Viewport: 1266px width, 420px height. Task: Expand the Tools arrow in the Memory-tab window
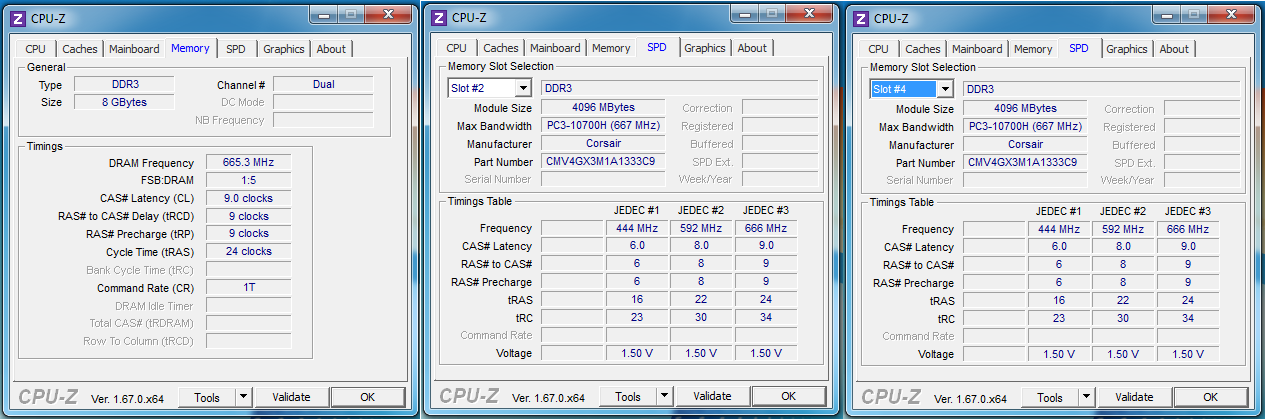pos(243,397)
